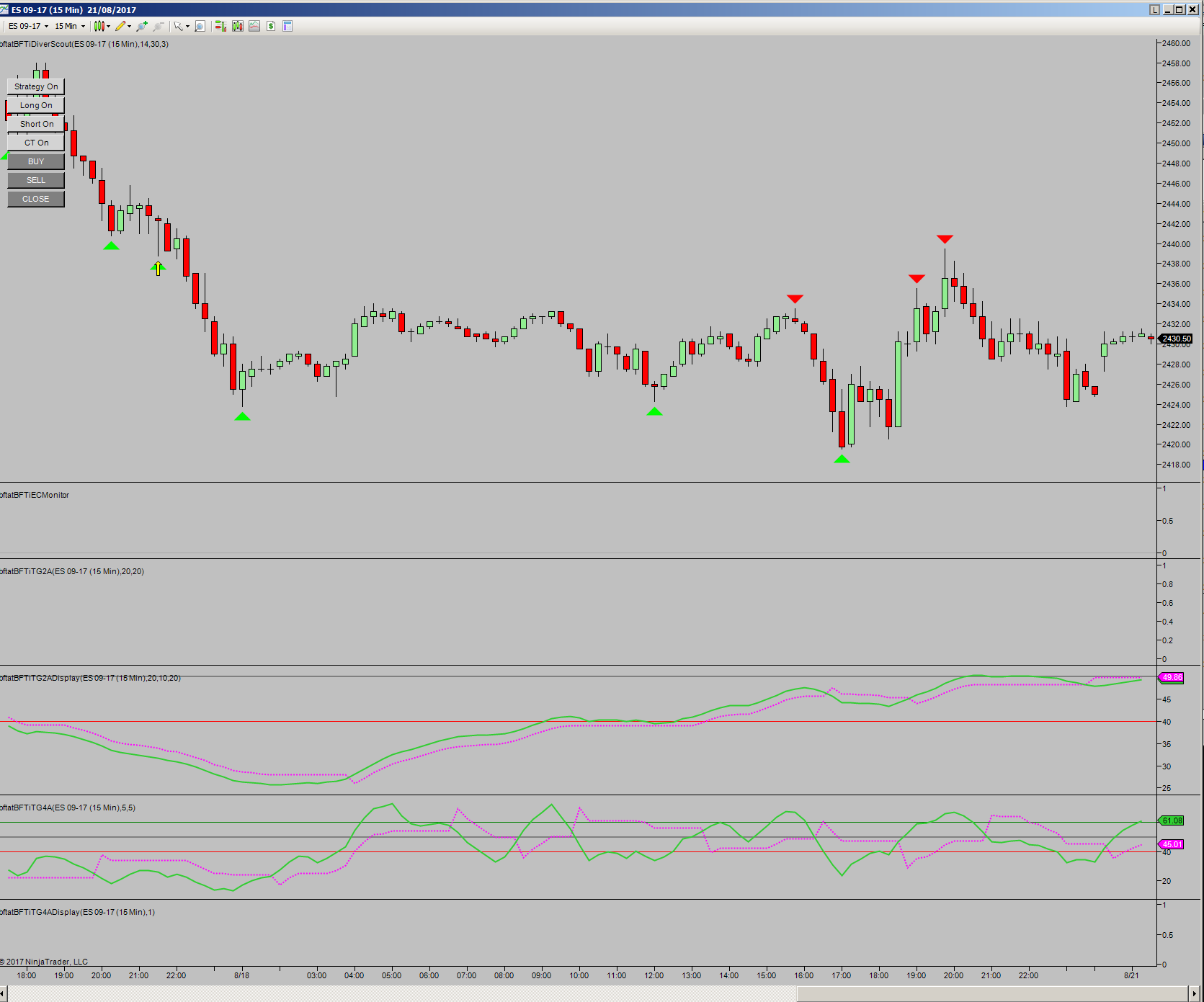Open the candlestick chart style dropdown
Viewport: 1204px width, 1002px height.
102,26
